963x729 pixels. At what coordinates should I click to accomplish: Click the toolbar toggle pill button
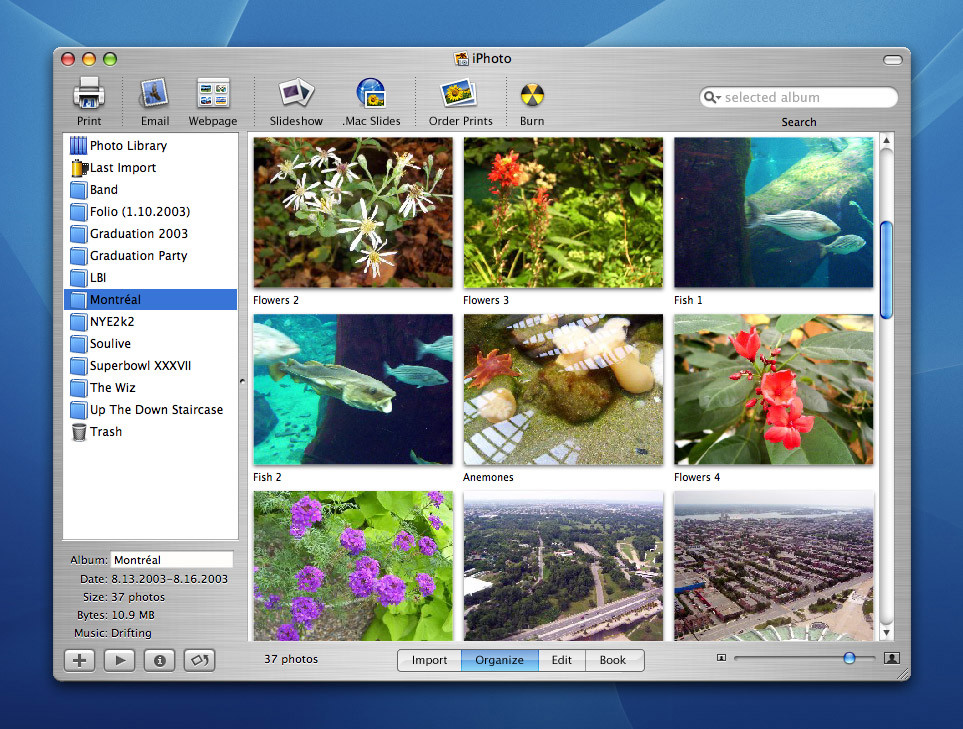coord(892,60)
